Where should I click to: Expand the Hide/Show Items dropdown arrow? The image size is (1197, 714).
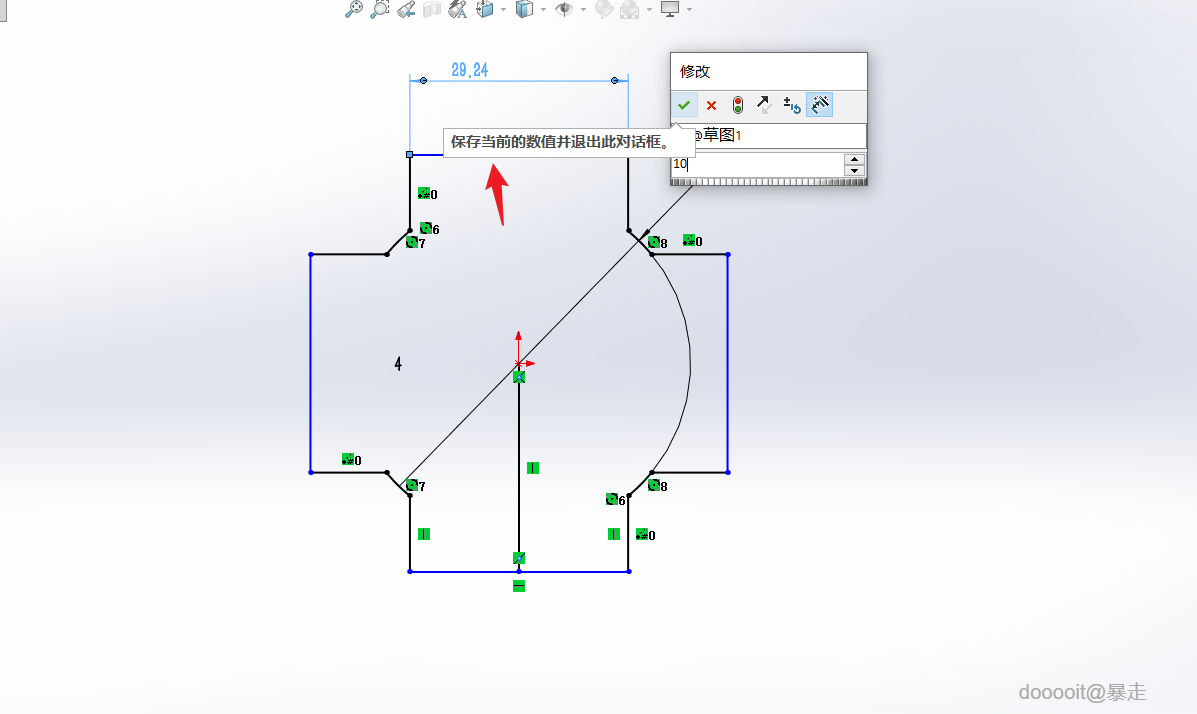pos(583,10)
